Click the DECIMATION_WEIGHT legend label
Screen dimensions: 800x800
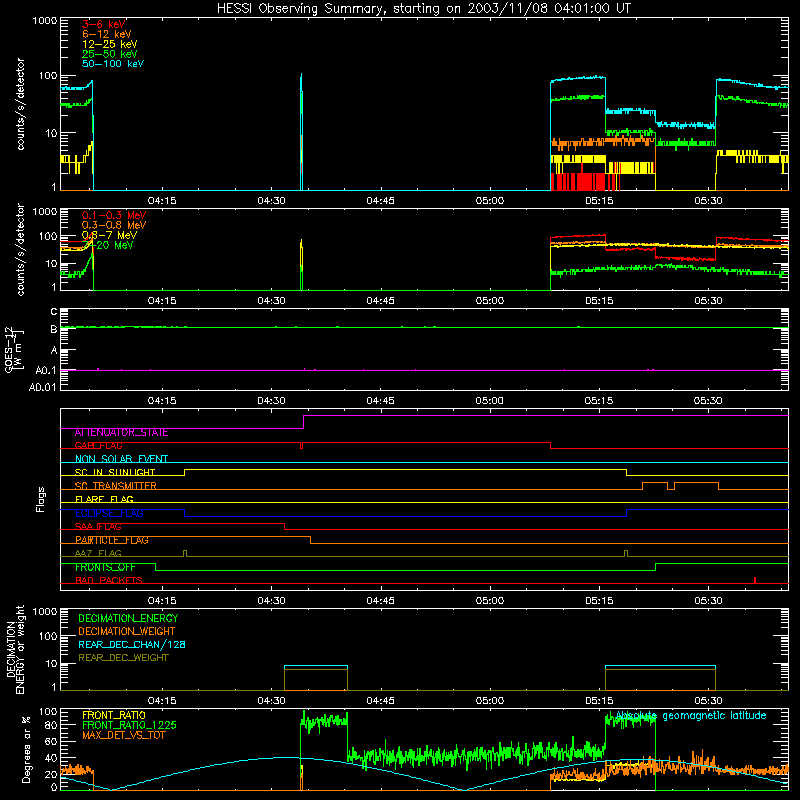(x=127, y=632)
